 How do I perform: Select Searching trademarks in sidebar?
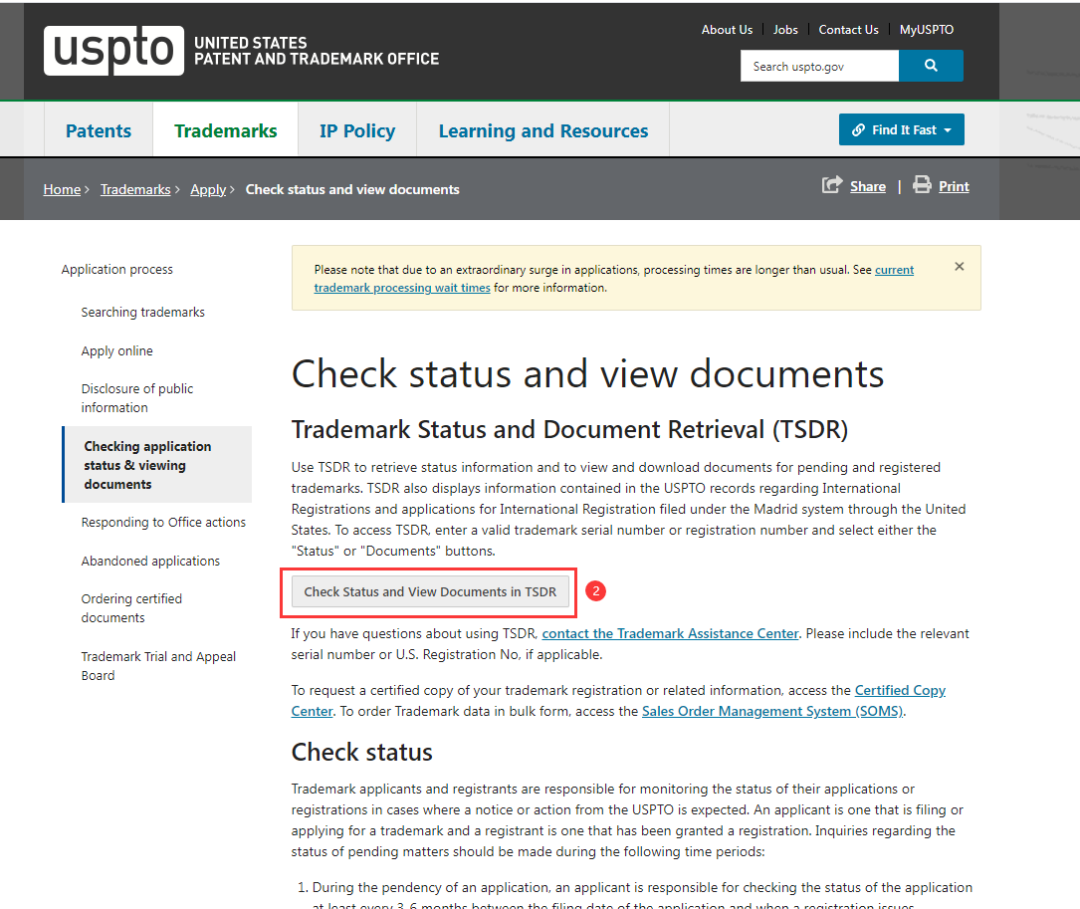143,312
